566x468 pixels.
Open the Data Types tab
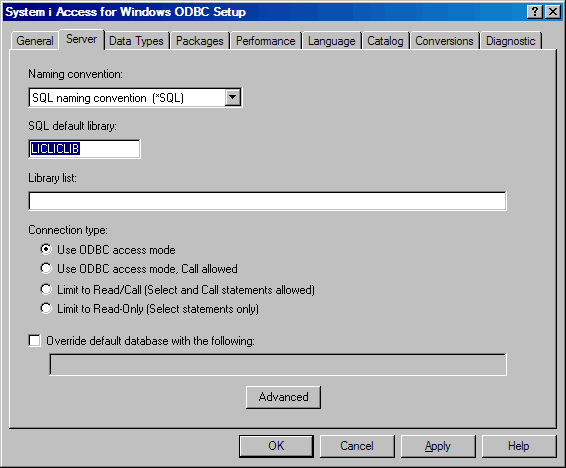[136, 41]
